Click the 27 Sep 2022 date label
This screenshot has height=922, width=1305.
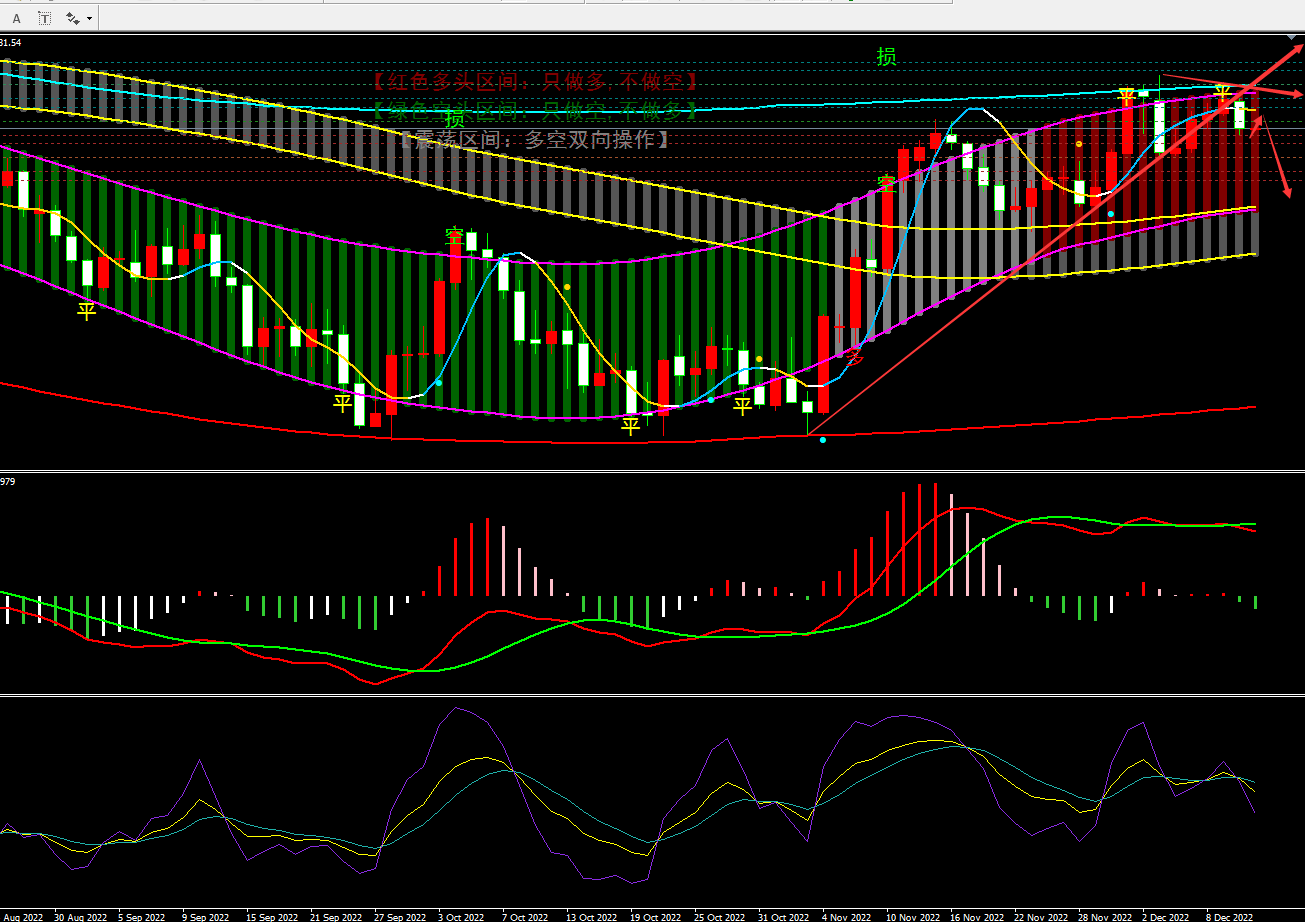coord(400,917)
